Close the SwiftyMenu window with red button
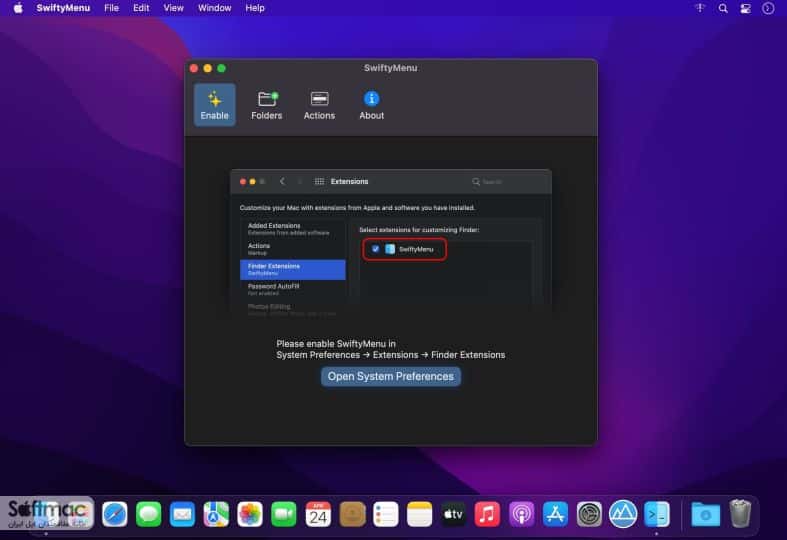 (x=194, y=68)
